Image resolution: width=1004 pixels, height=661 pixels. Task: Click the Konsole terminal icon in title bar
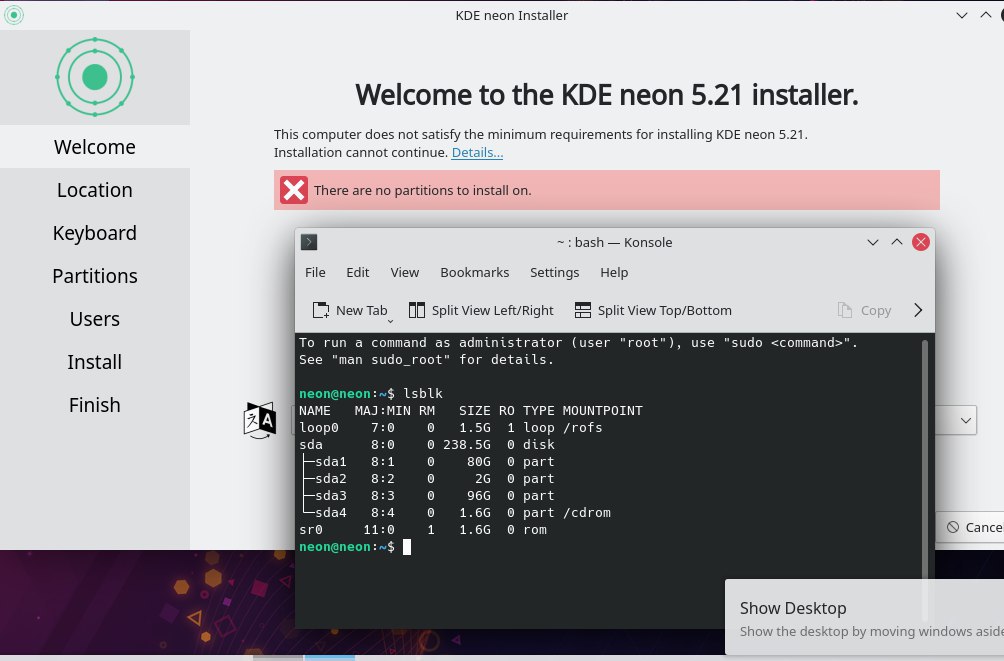tap(309, 242)
